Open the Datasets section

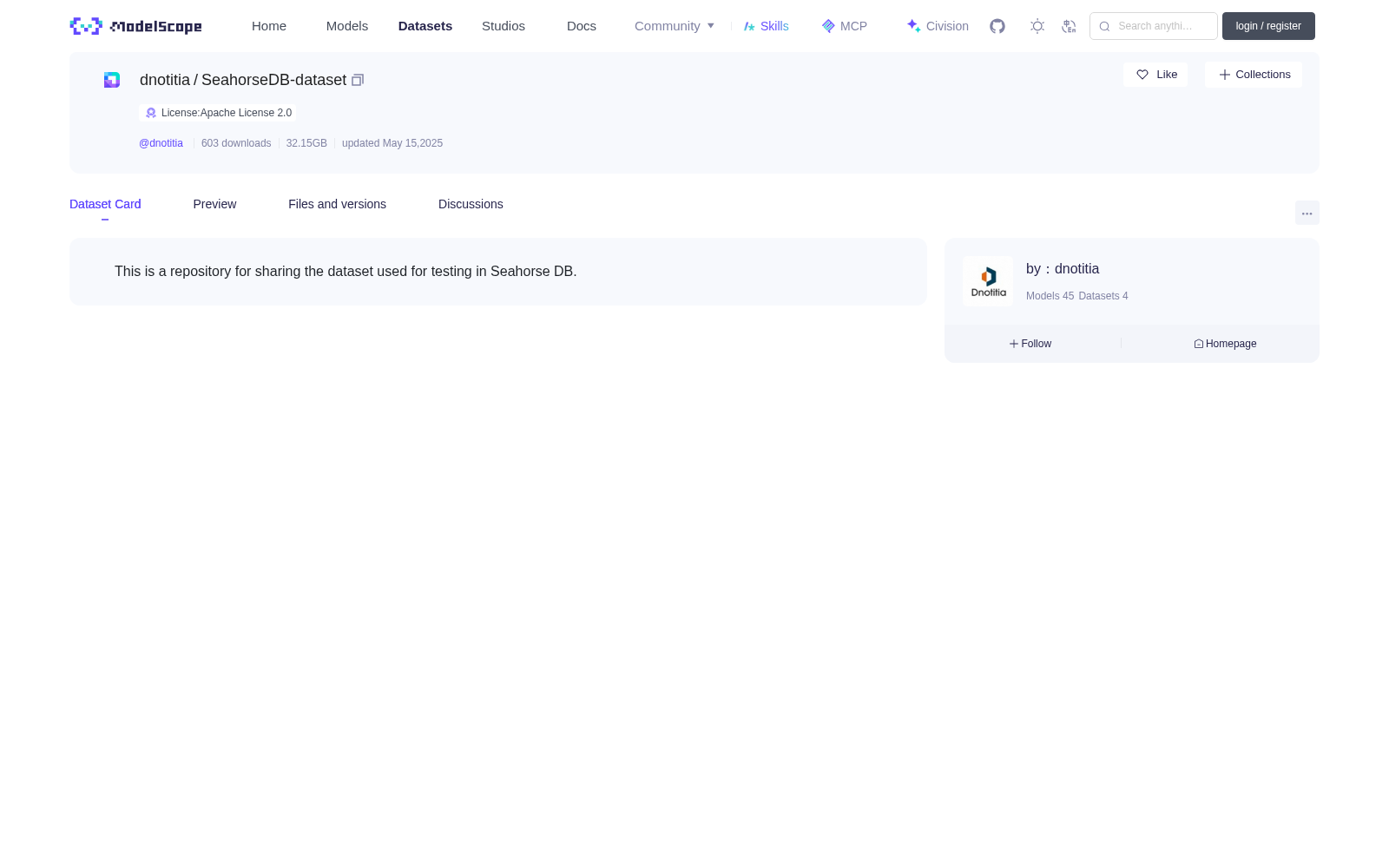[x=425, y=26]
